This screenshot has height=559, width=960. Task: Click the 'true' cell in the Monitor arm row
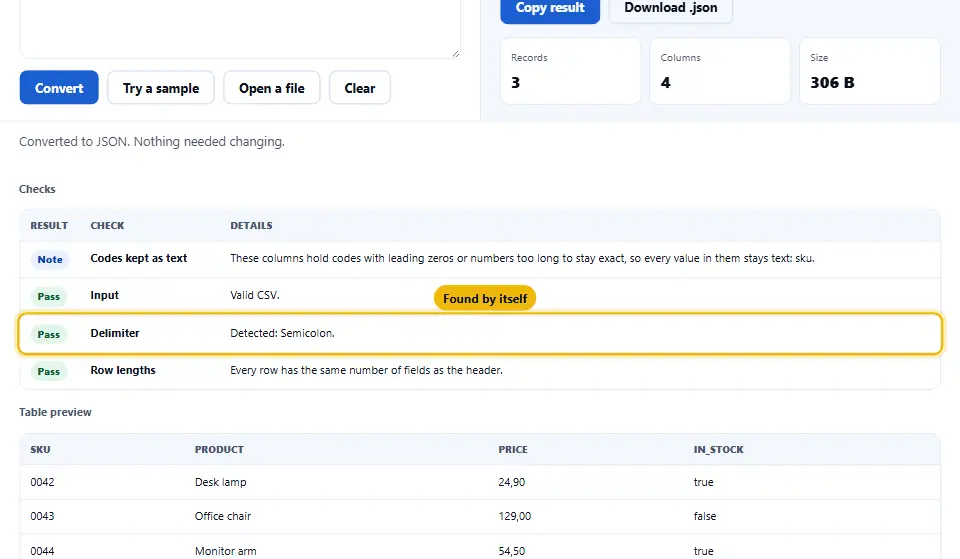point(703,551)
